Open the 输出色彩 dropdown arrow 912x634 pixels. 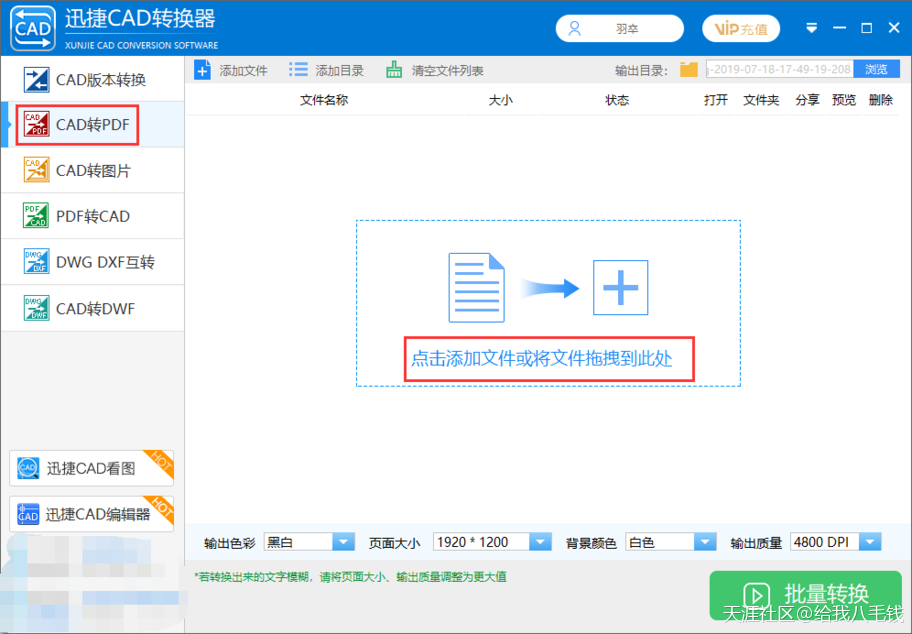coord(343,542)
